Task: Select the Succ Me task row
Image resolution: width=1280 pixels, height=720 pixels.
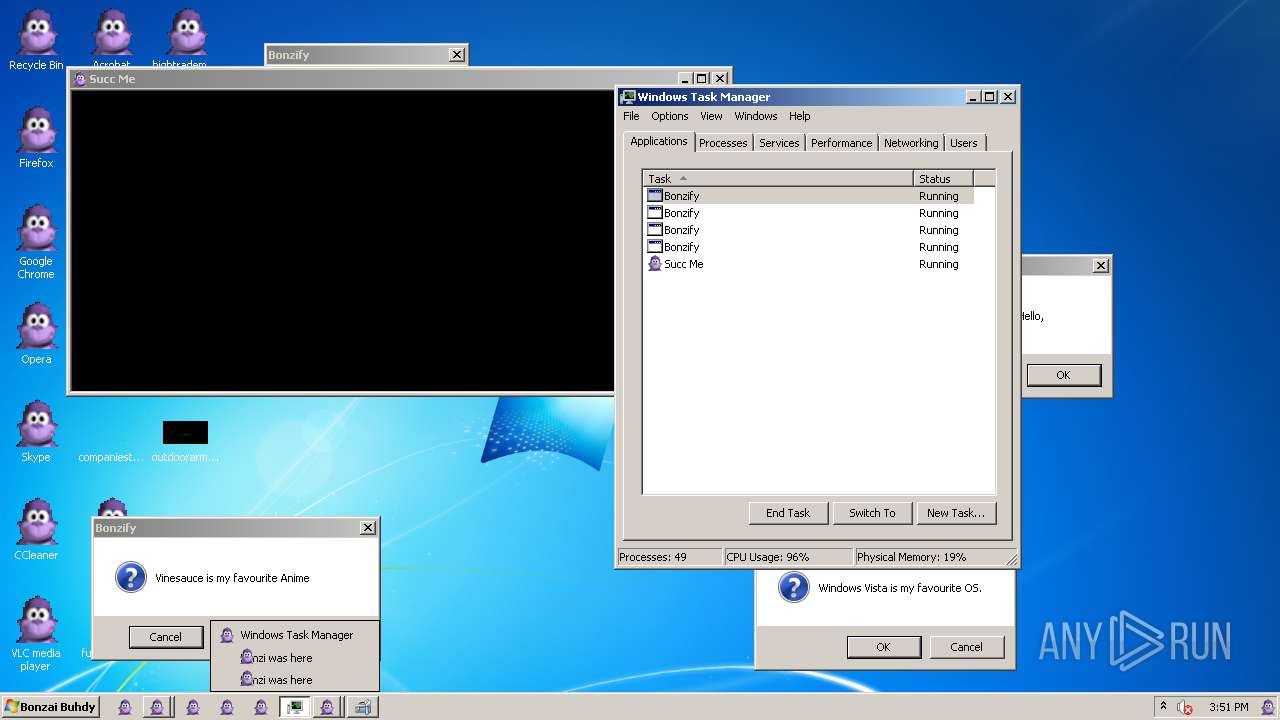Action: click(808, 264)
